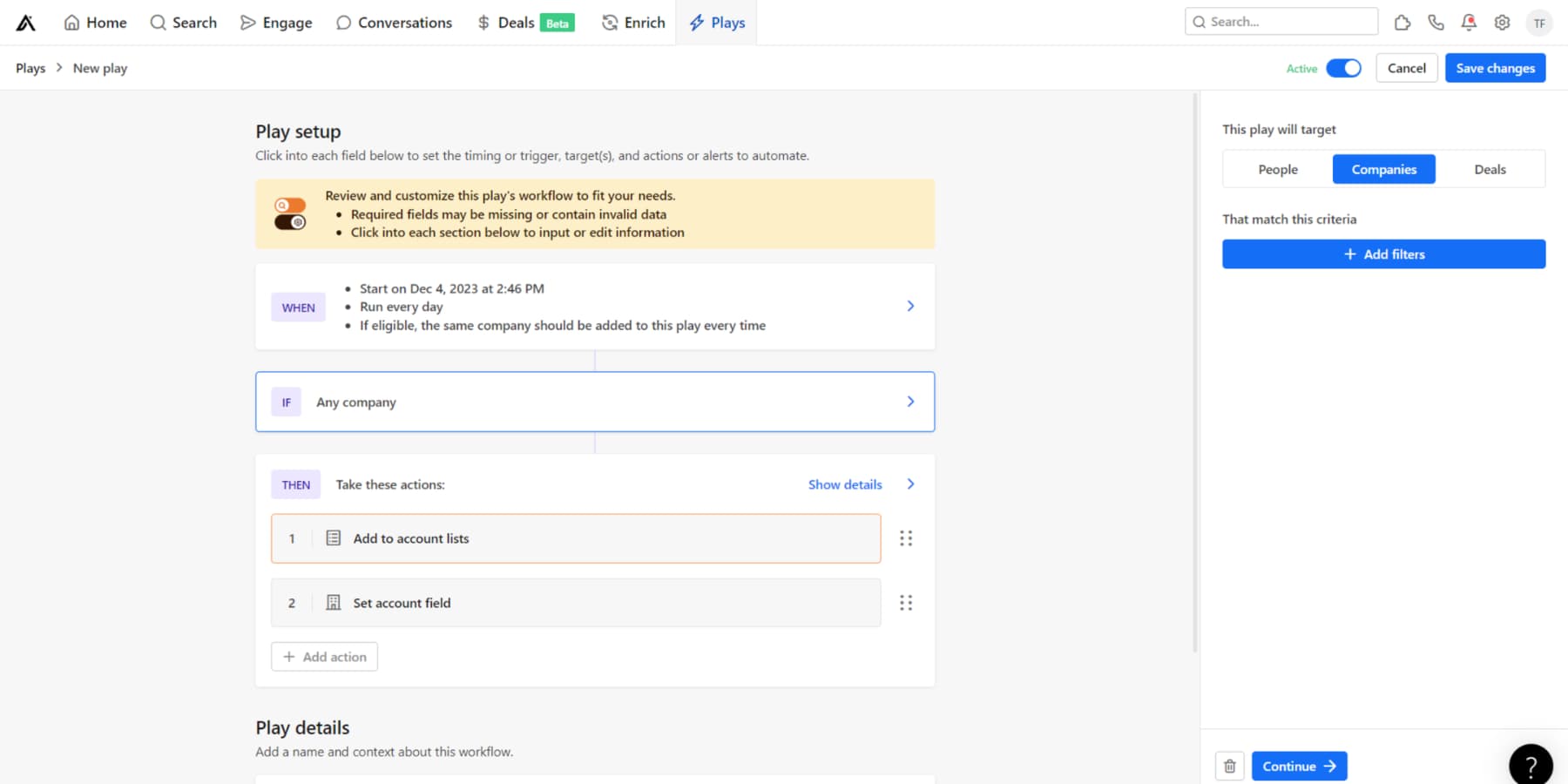Screen dimensions: 1568x784
Task: Delete the play using the trash icon
Action: 1230,766
